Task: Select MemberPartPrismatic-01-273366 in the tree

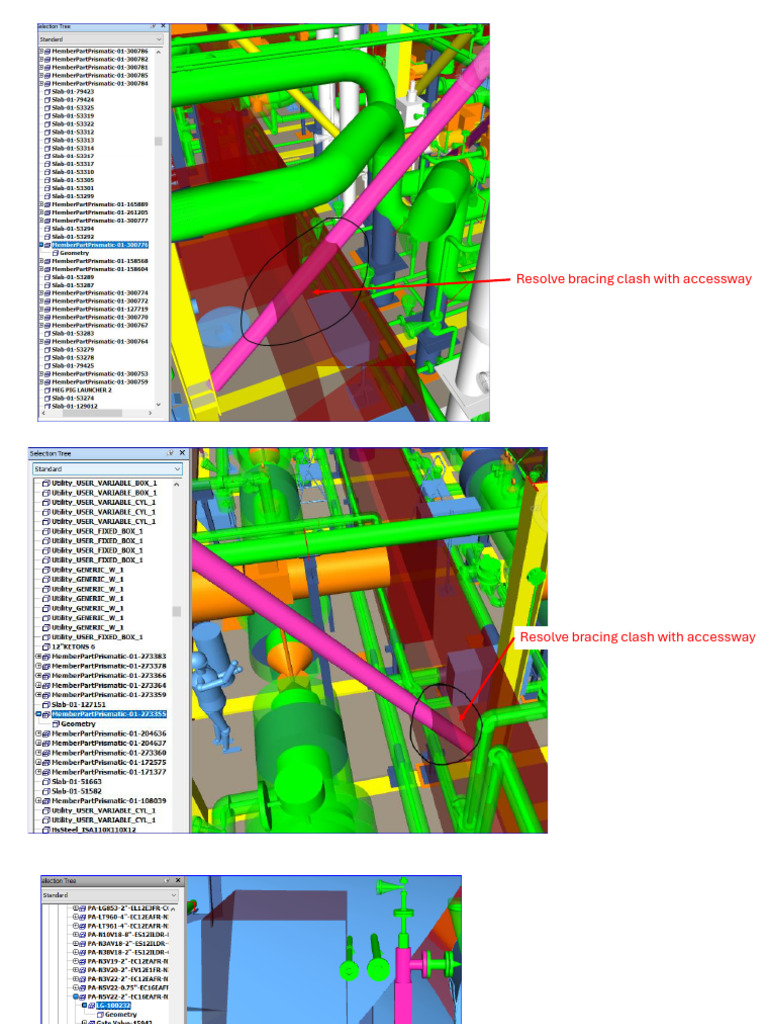Action: 109,676
